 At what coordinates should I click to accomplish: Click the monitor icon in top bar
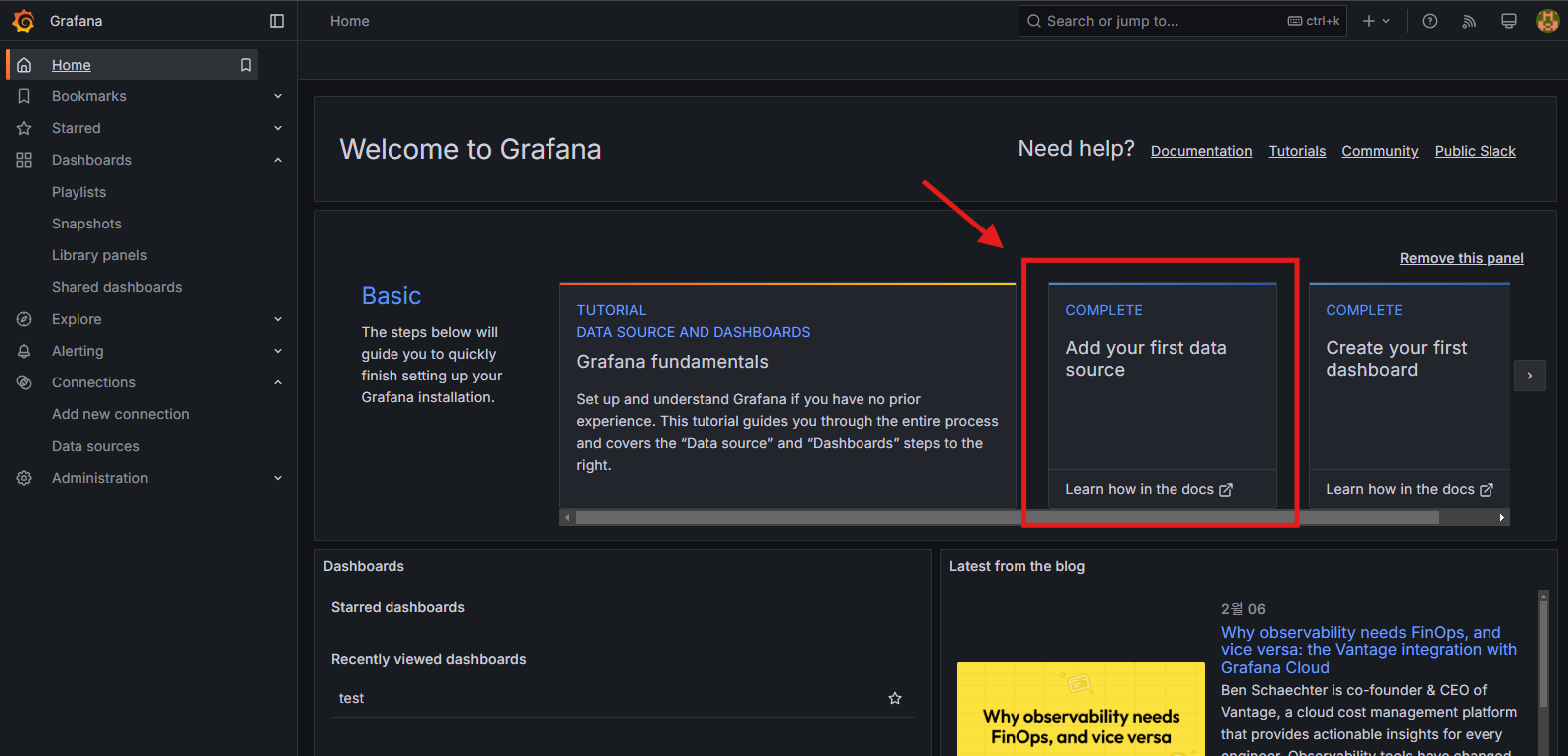[1508, 21]
